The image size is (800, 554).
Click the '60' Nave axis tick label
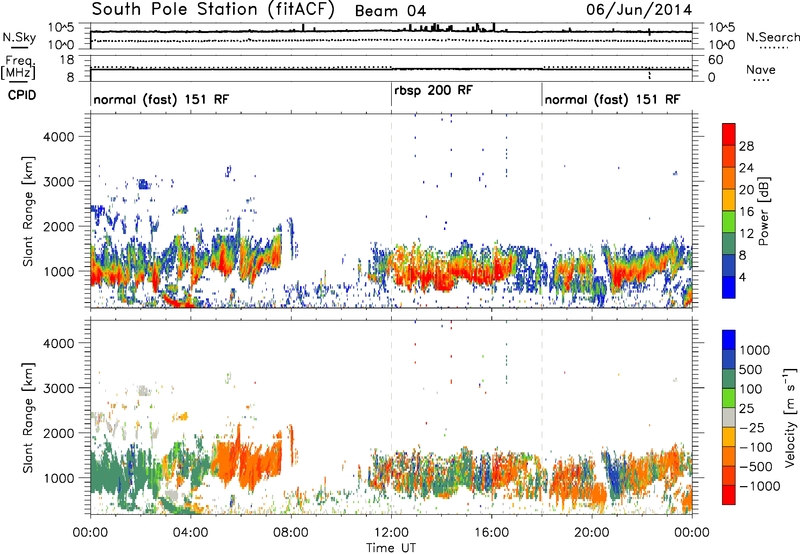click(x=716, y=60)
